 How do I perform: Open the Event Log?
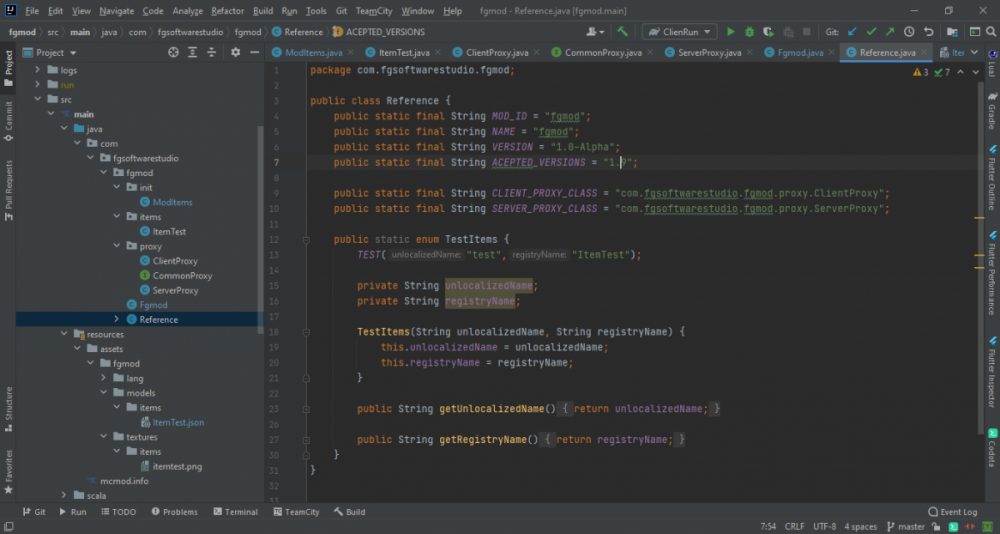pos(952,512)
